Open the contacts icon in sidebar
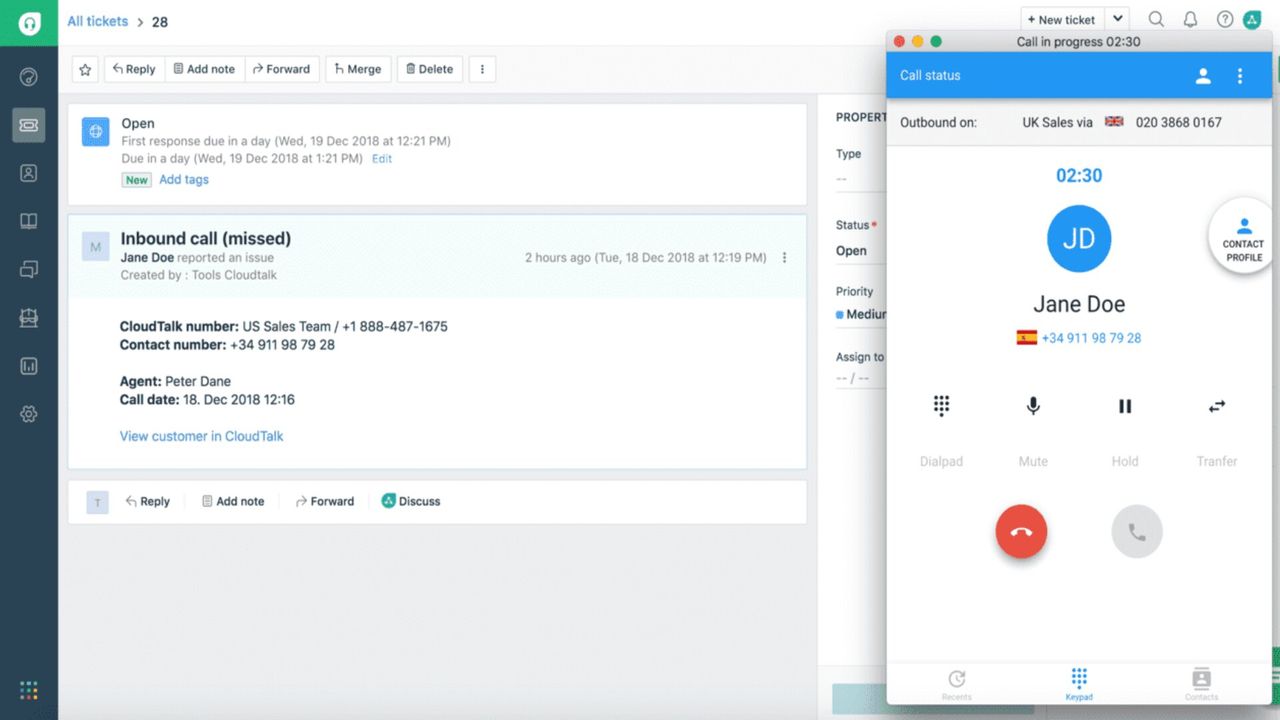 tap(29, 173)
